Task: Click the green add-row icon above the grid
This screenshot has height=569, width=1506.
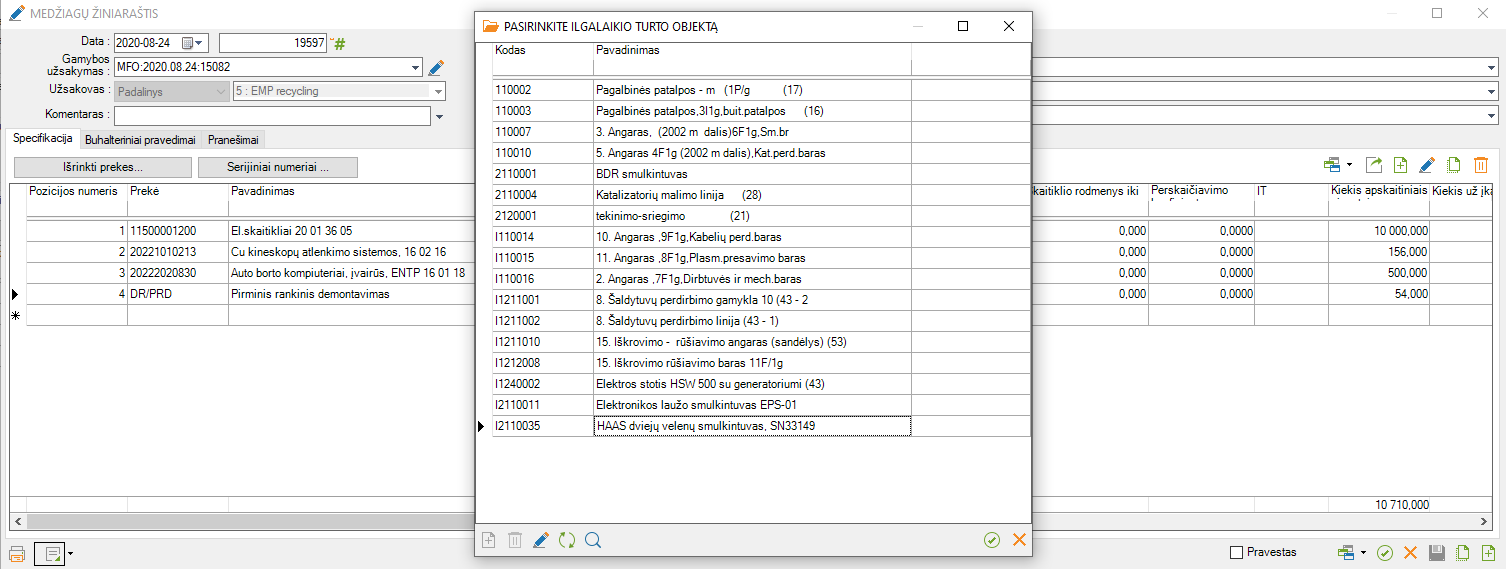Action: (x=1400, y=165)
